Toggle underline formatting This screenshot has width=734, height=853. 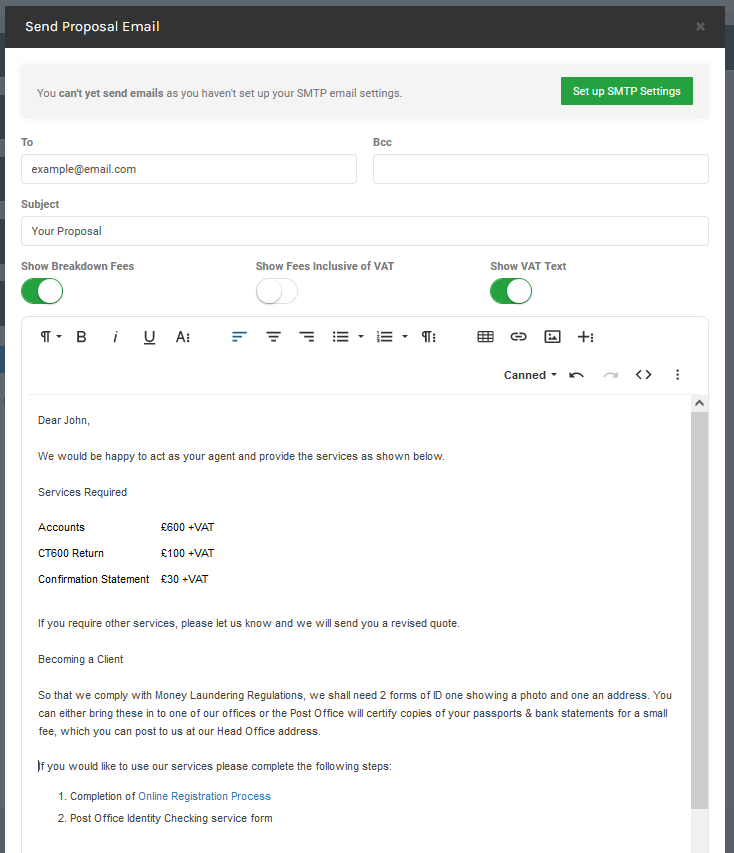tap(149, 337)
